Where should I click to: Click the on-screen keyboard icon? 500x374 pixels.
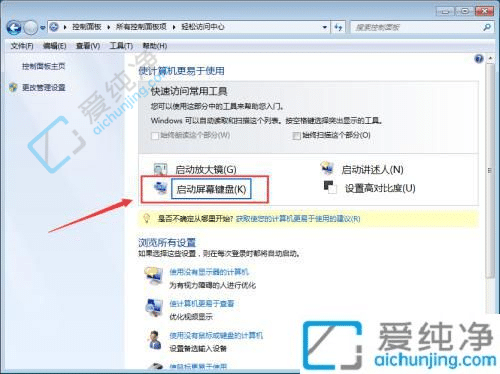(x=161, y=188)
